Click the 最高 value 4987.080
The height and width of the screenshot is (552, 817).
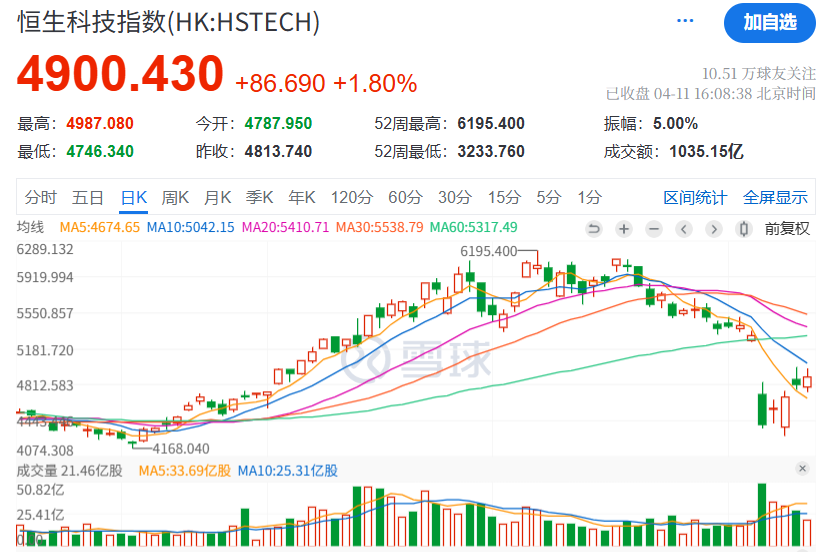100,124
